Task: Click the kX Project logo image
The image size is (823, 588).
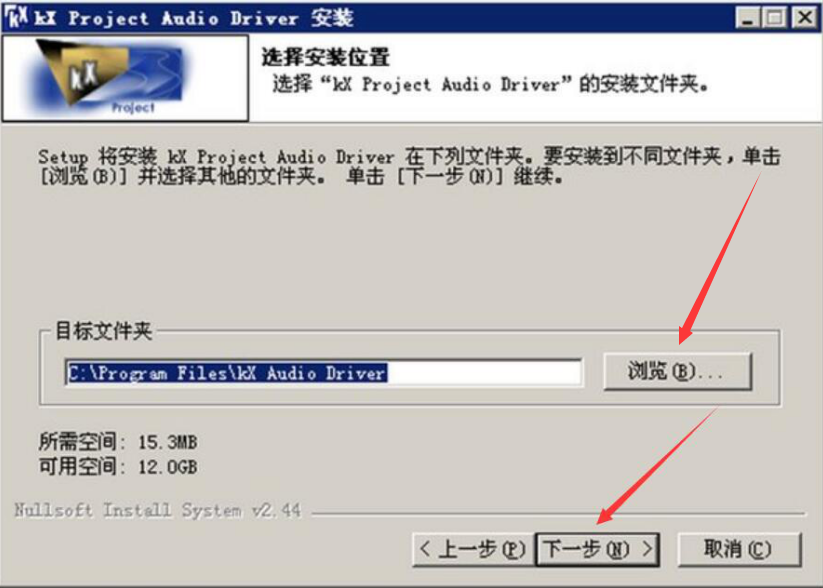Action: click(x=125, y=78)
